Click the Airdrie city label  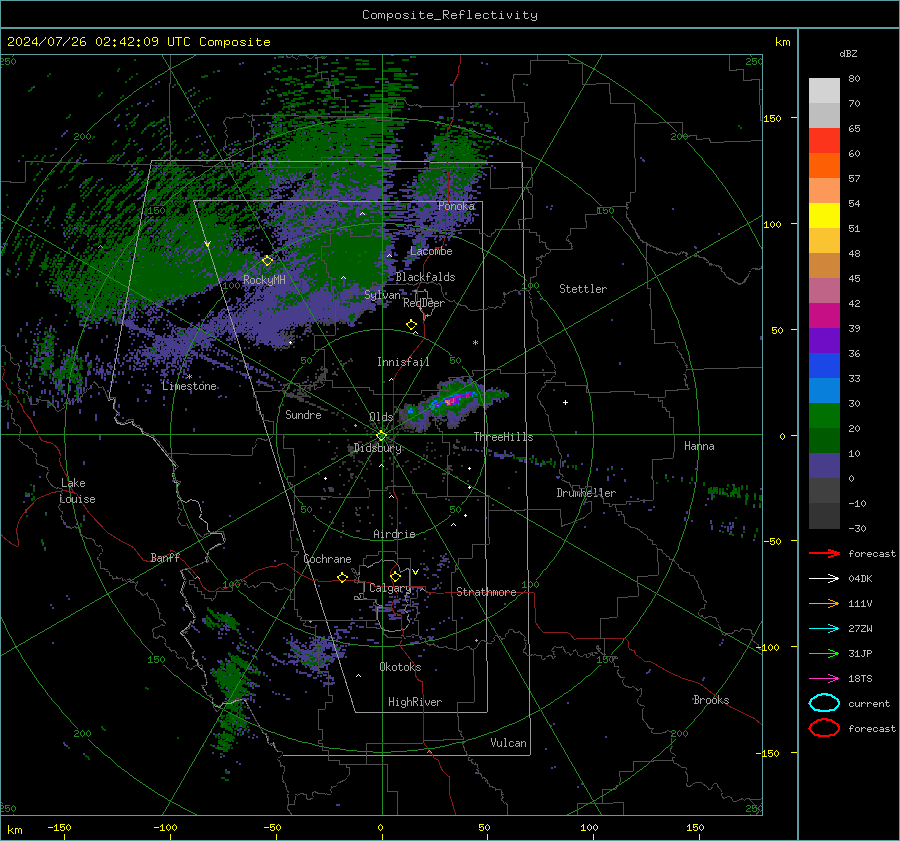[394, 534]
